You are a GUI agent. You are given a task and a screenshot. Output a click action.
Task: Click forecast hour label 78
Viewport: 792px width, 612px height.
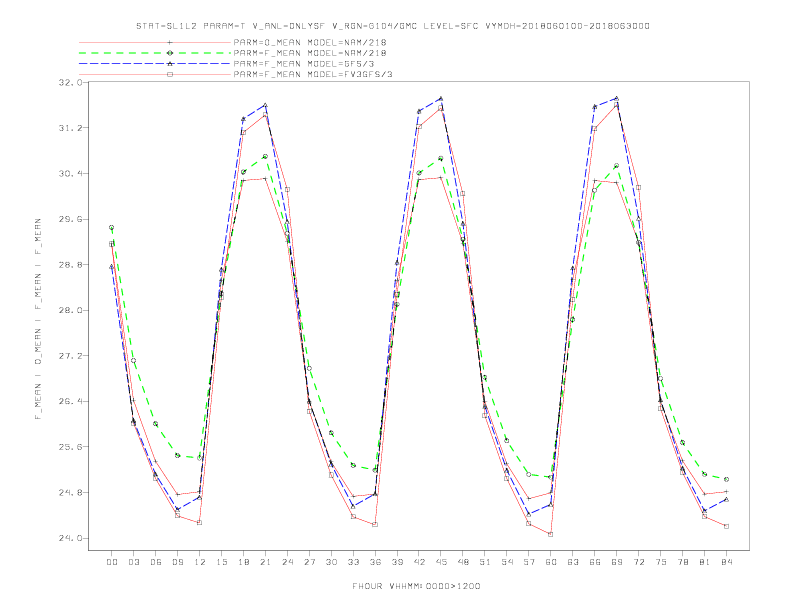point(683,562)
